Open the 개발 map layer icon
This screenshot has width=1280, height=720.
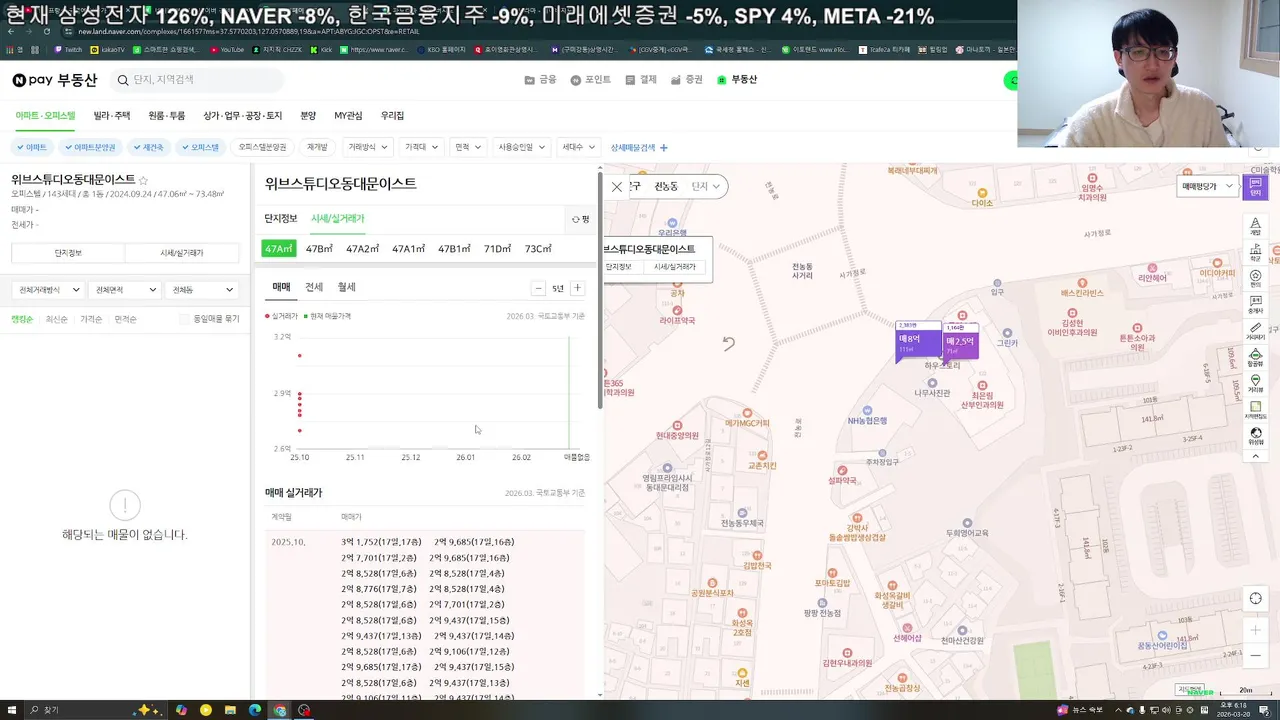pyautogui.click(x=1256, y=225)
